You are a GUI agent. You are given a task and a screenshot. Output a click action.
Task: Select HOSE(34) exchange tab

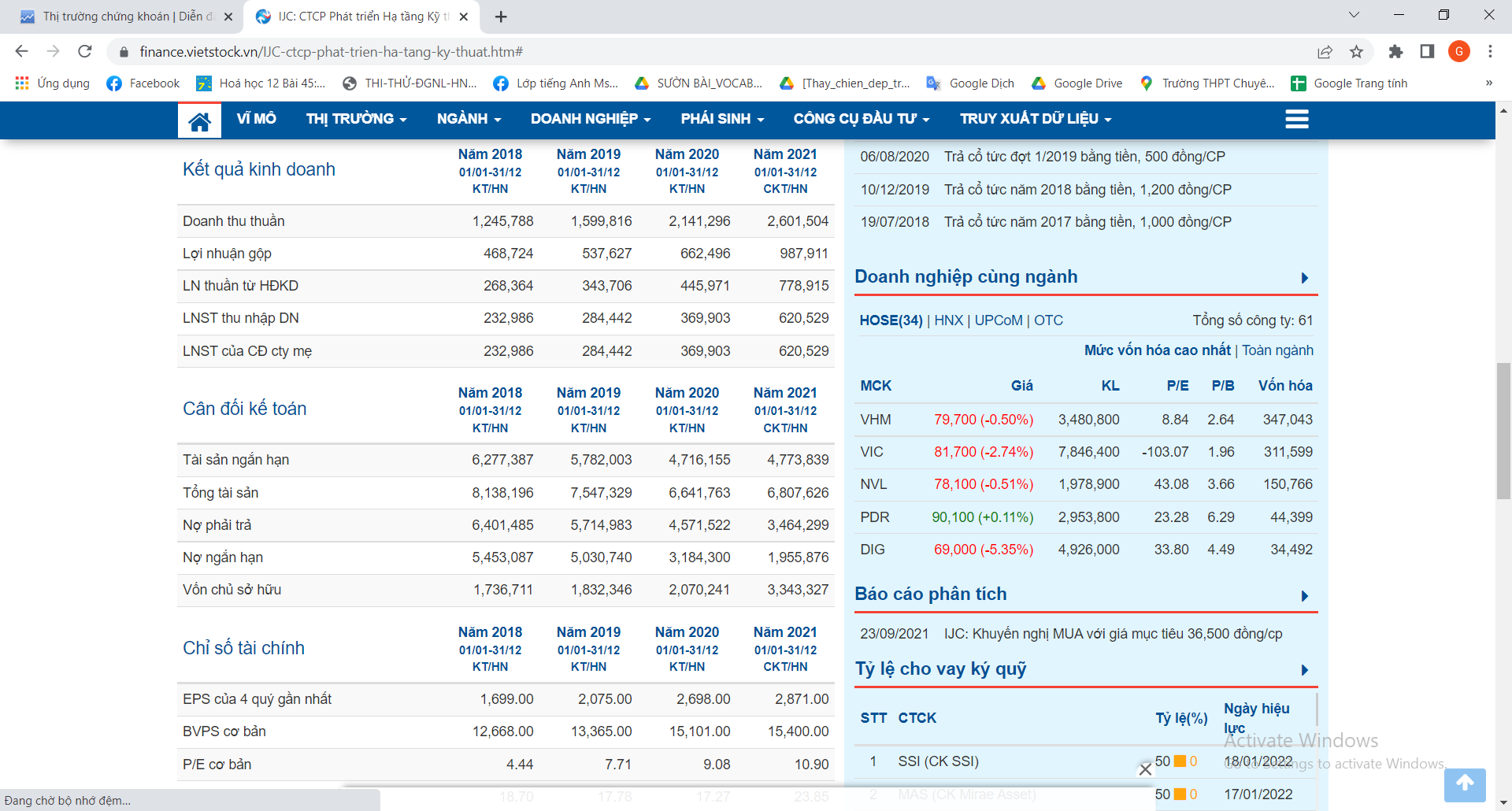[891, 320]
